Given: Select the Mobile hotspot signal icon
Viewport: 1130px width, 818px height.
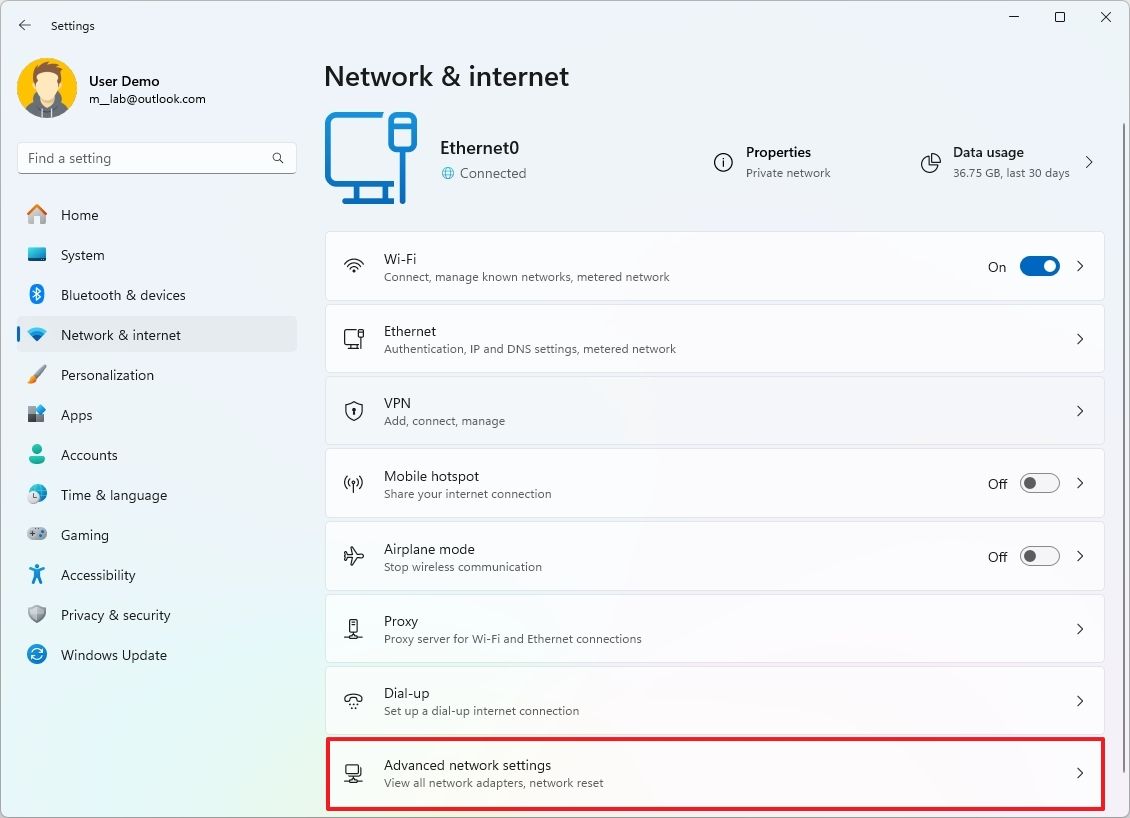Looking at the screenshot, I should click(x=354, y=483).
